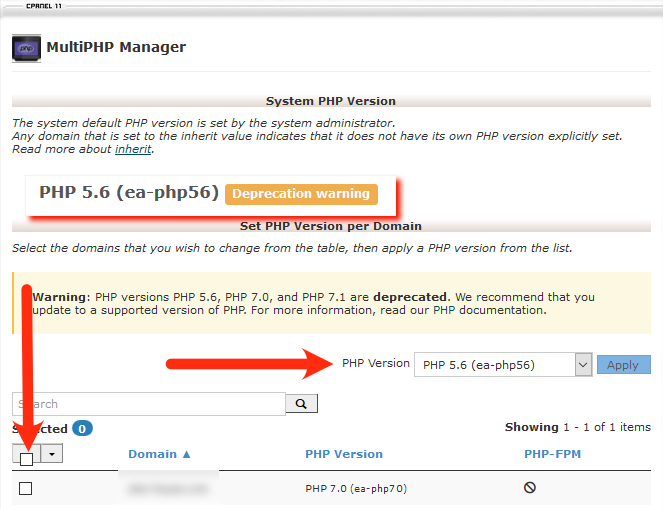The width and height of the screenshot is (663, 509).
Task: Open the inherit documentation link
Action: 133,149
